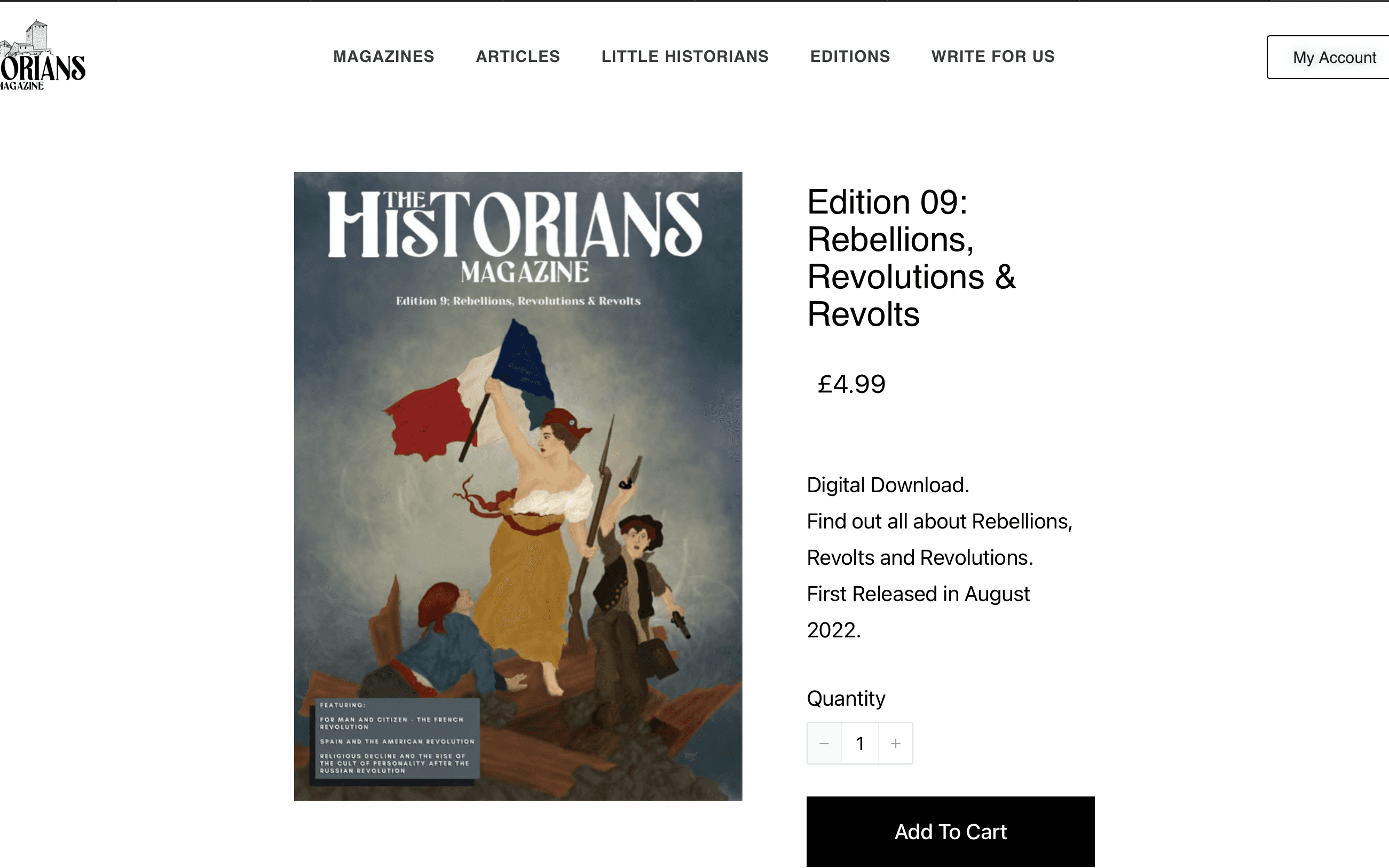
Task: Open the Magazines menu item
Action: pos(383,56)
